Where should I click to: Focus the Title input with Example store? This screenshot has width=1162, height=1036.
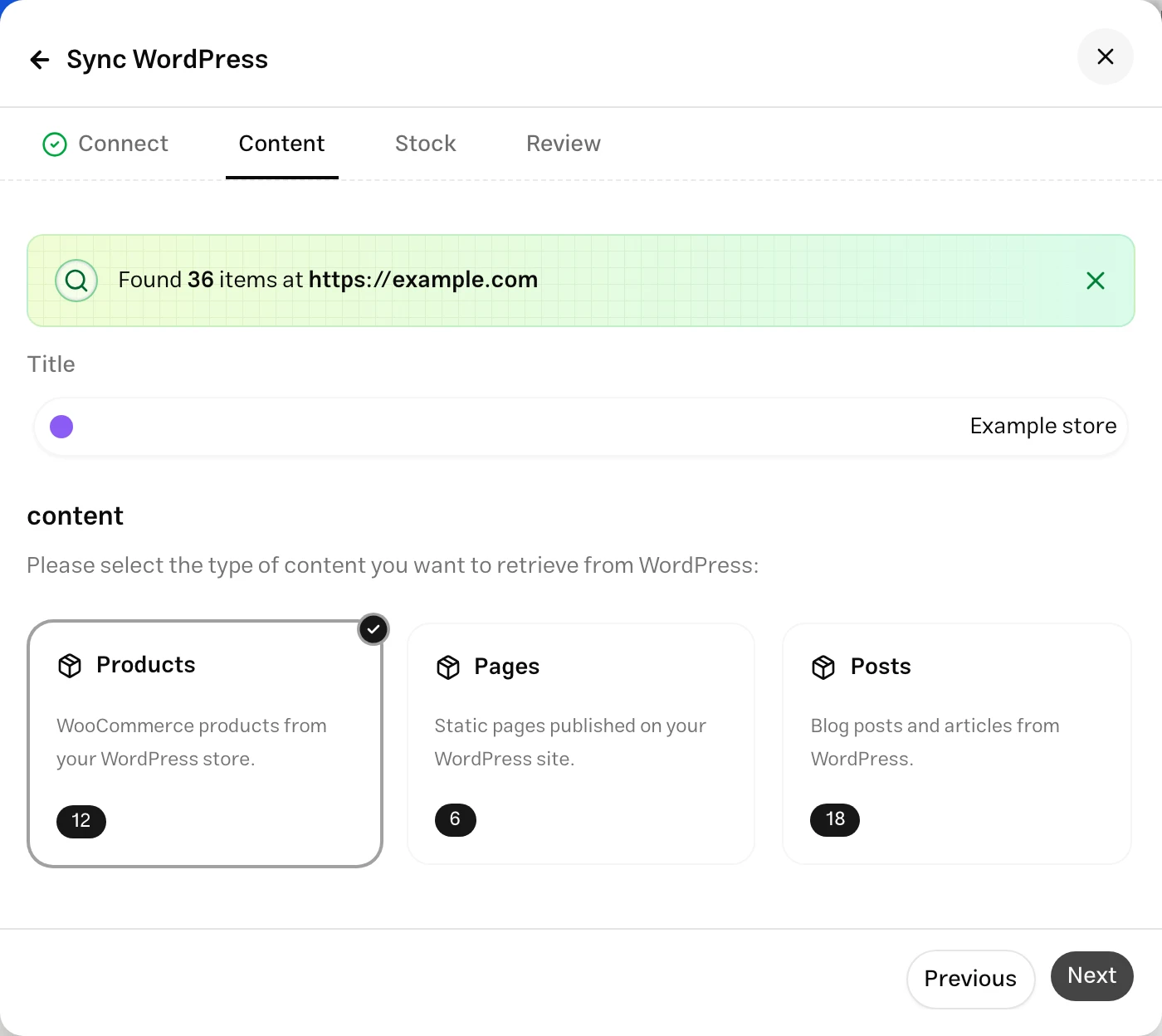(x=580, y=427)
